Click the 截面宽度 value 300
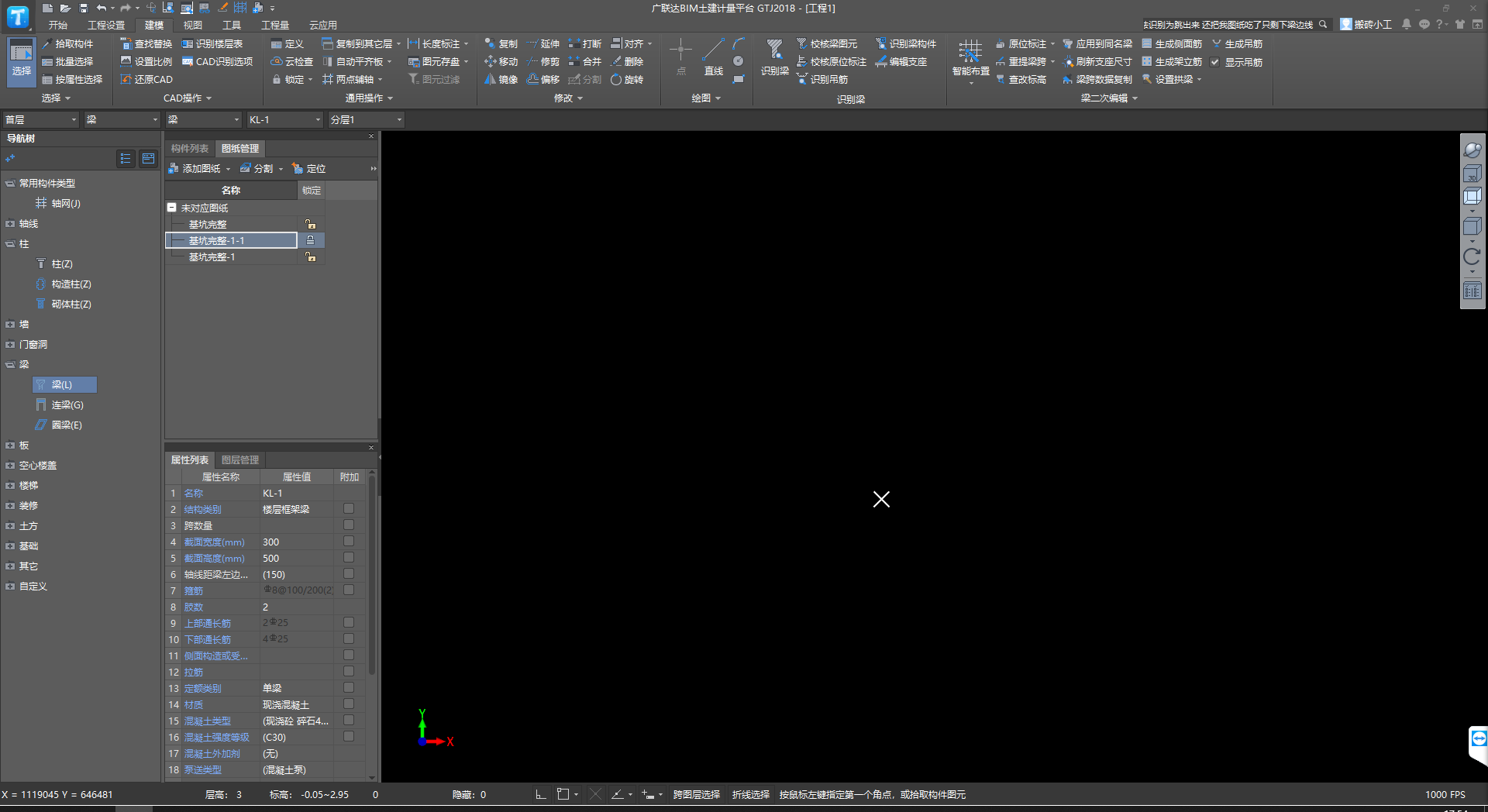Image resolution: width=1488 pixels, height=812 pixels. click(x=297, y=542)
